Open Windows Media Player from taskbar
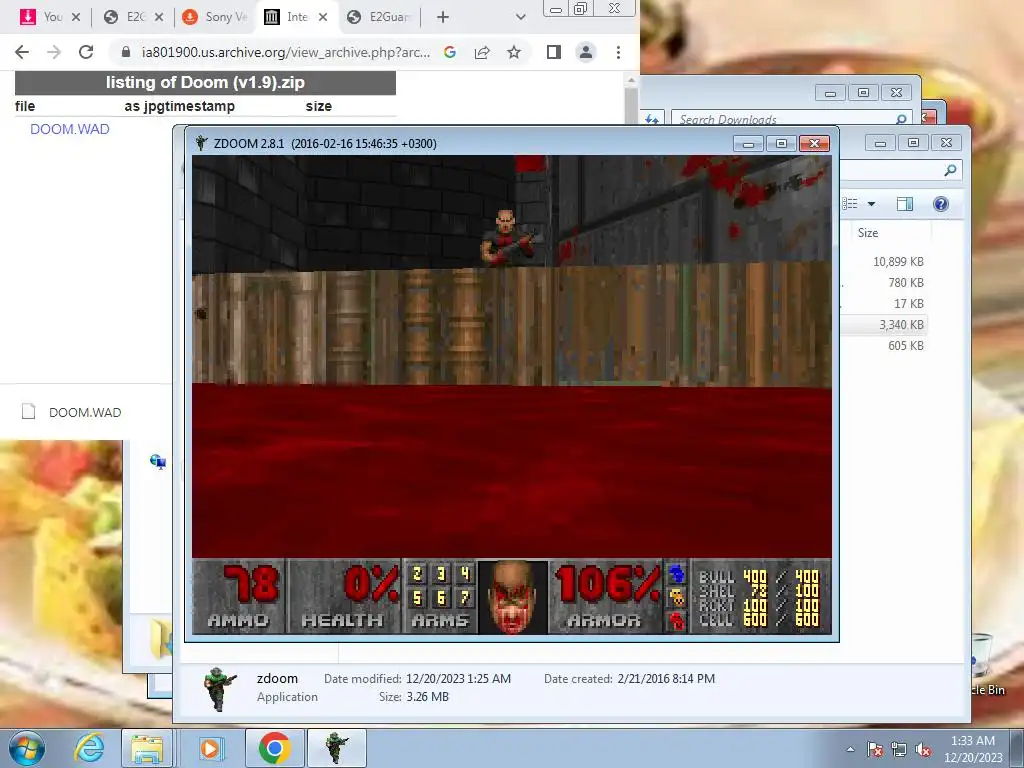 coord(210,748)
